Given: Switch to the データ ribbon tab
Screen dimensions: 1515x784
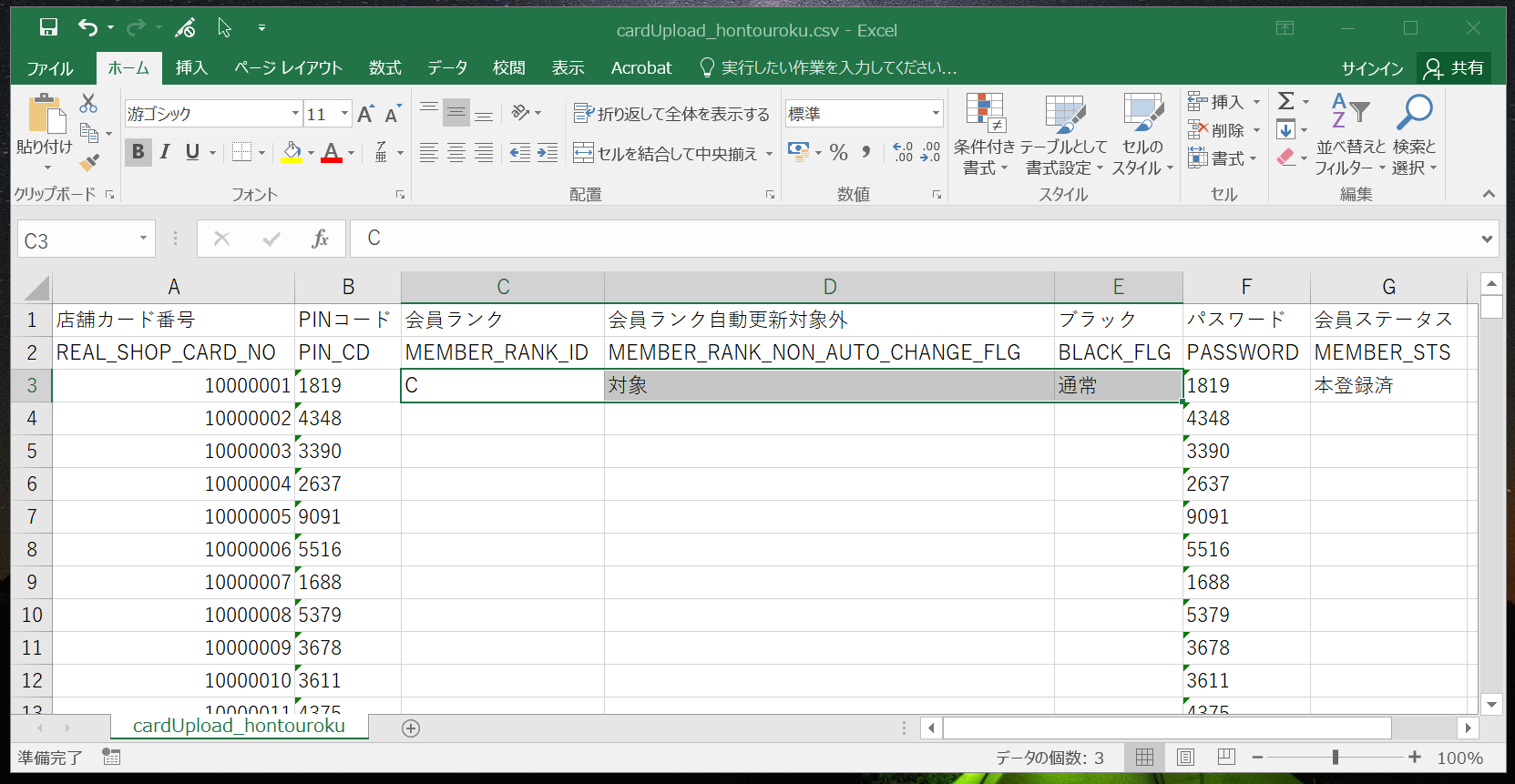Looking at the screenshot, I should point(447,68).
